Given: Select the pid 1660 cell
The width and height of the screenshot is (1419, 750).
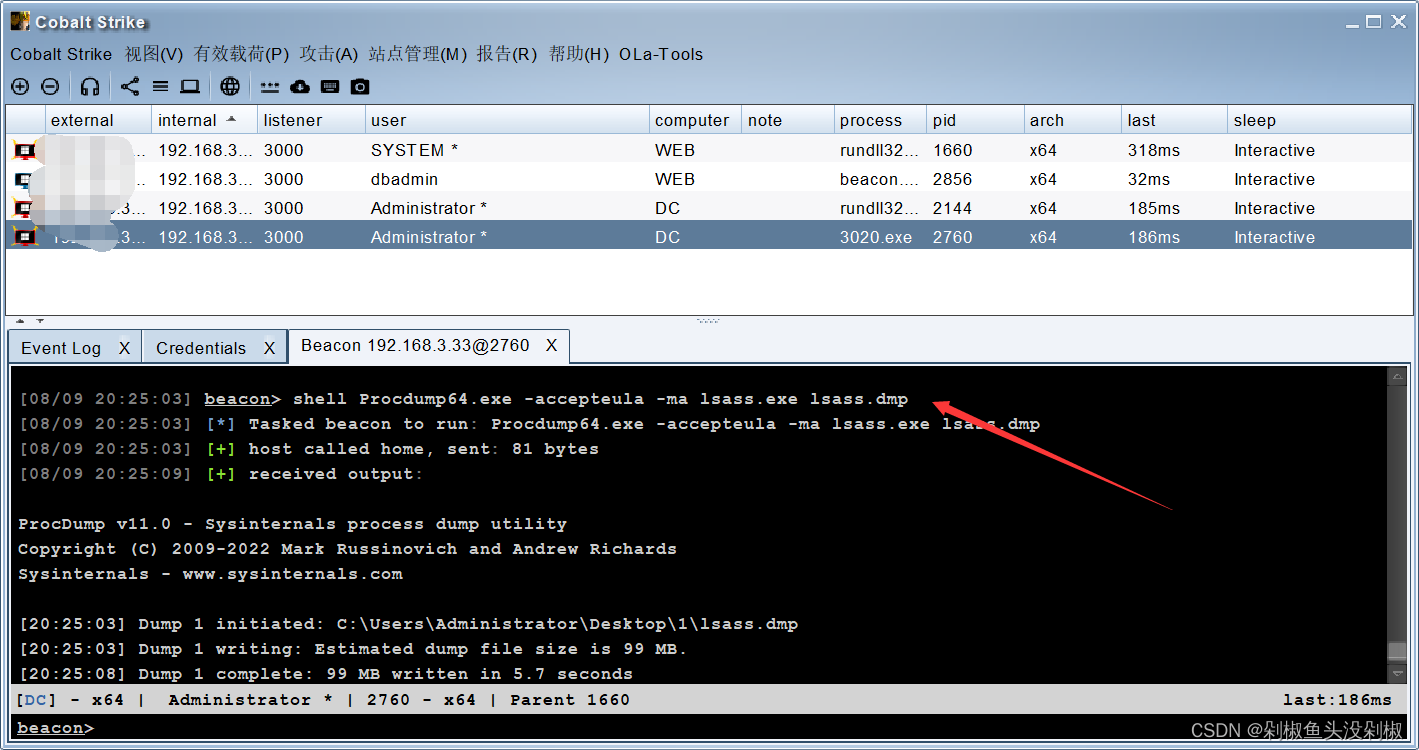Looking at the screenshot, I should (x=975, y=150).
